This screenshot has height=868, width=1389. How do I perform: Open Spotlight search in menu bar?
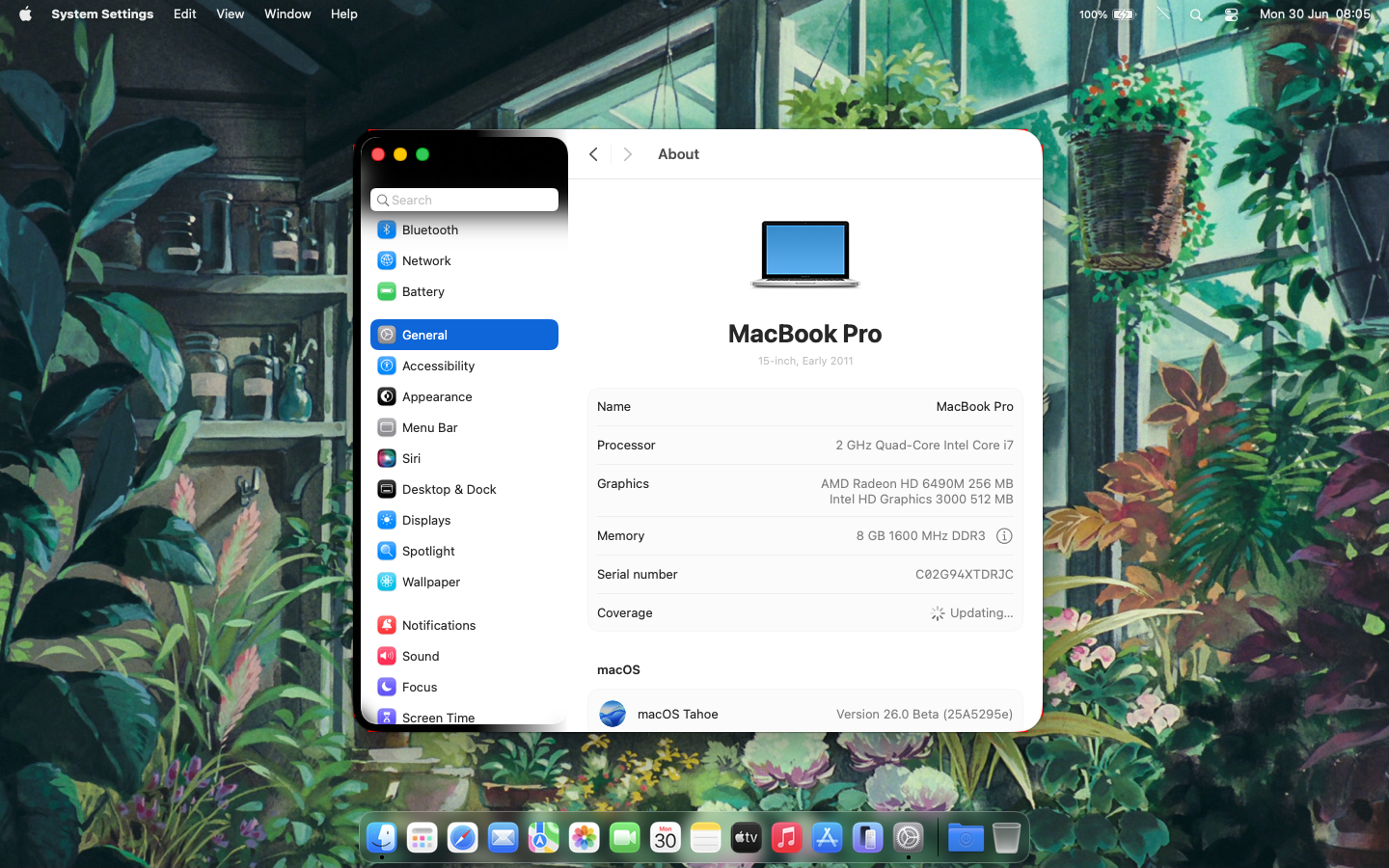tap(1196, 14)
